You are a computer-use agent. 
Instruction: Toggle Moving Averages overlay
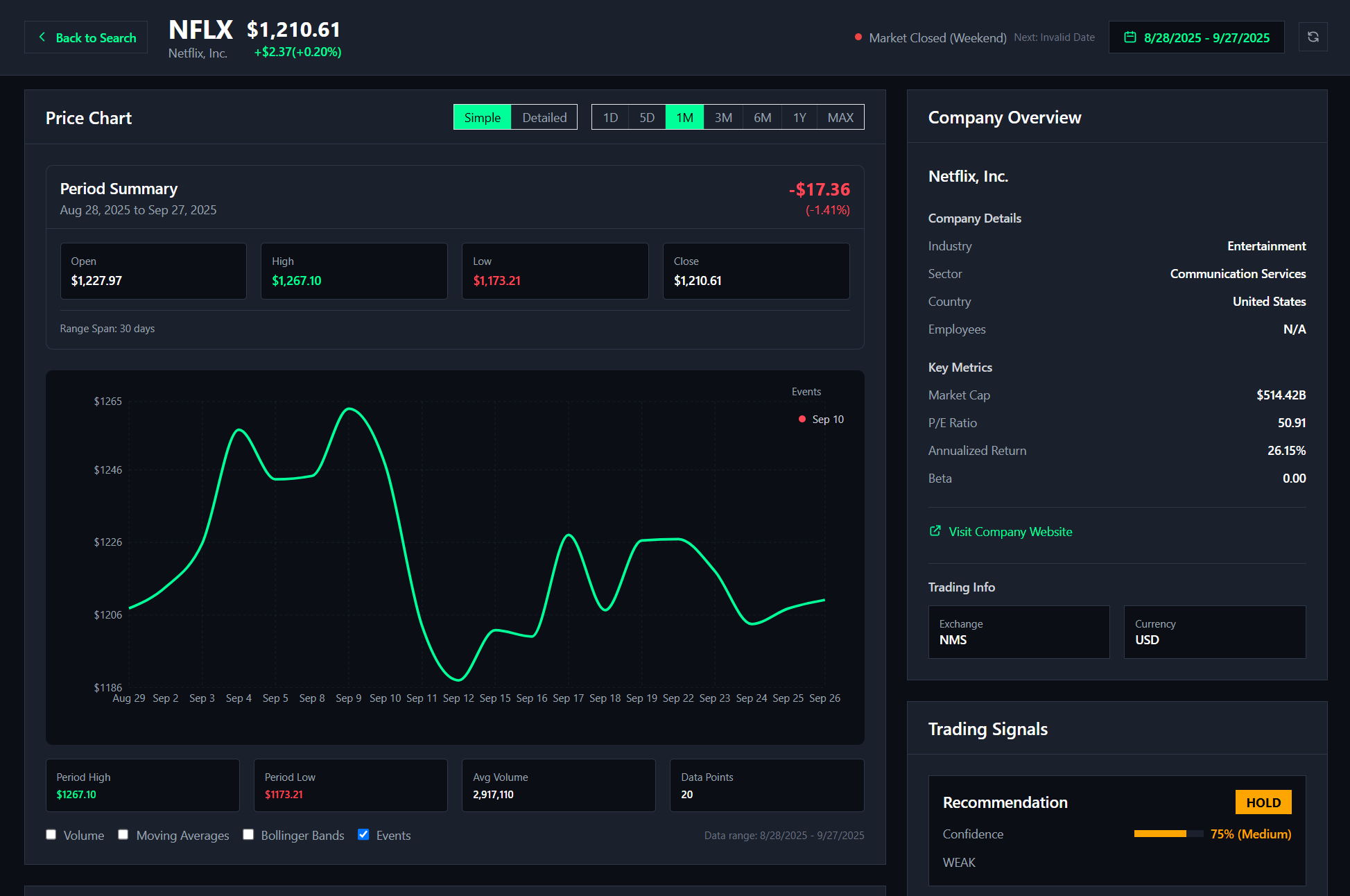[123, 834]
